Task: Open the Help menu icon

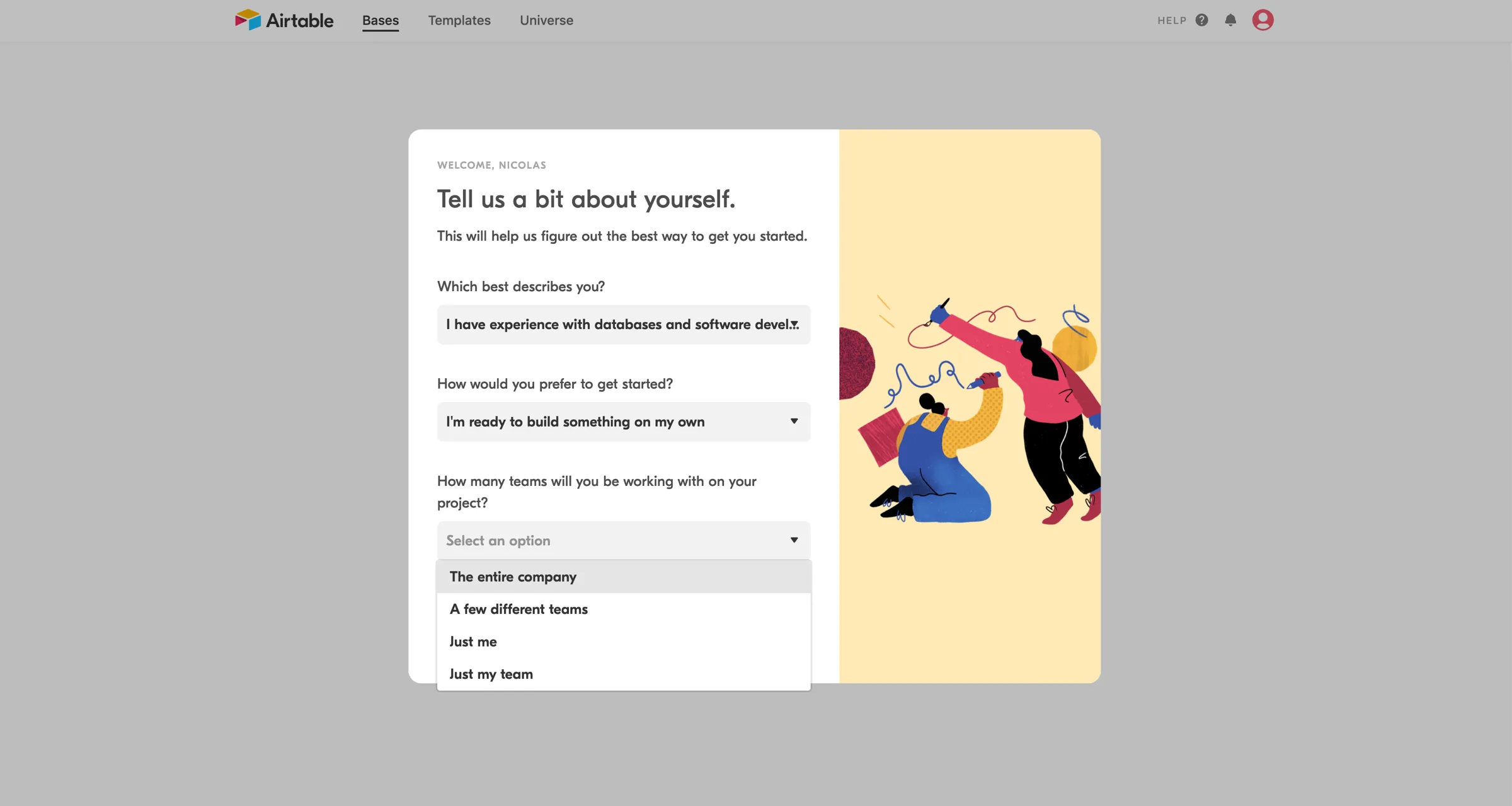Action: click(1200, 20)
